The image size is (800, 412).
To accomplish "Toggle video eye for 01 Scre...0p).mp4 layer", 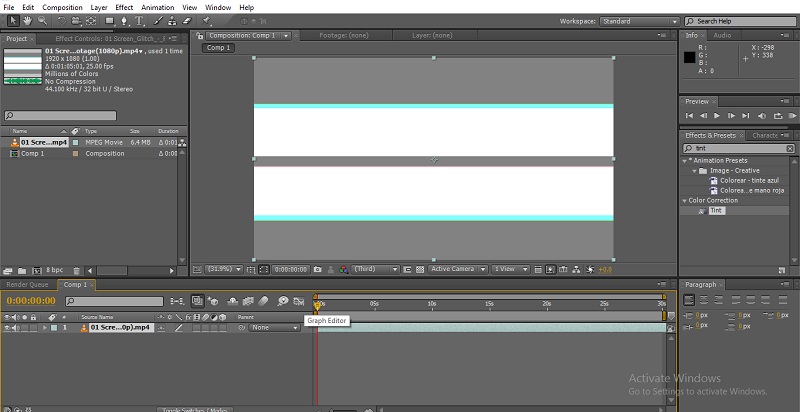I will pyautogui.click(x=7, y=328).
